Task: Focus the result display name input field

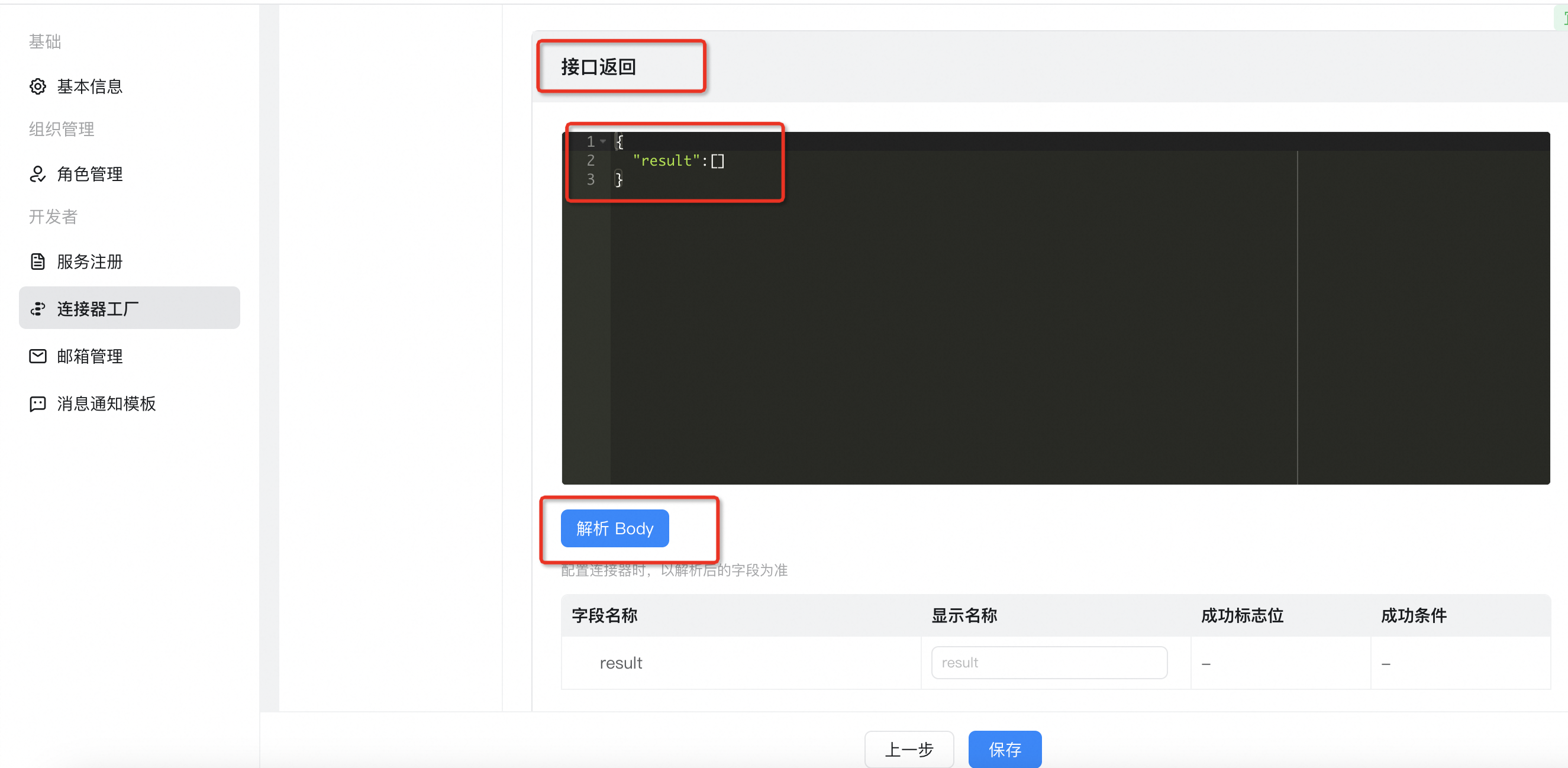Action: 1050,662
